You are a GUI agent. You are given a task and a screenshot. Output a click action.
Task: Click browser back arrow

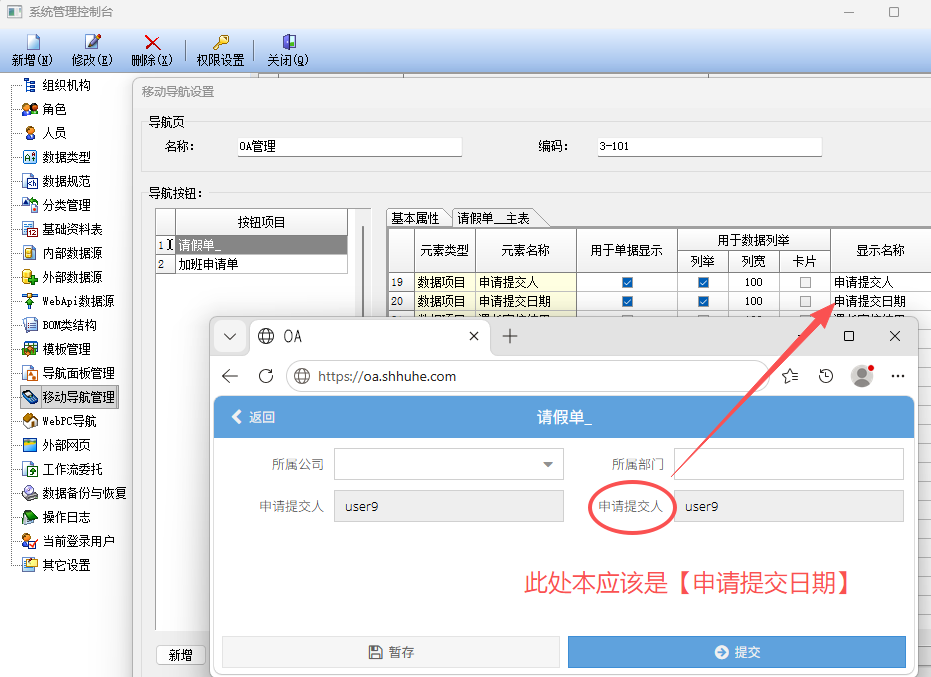tap(230, 376)
